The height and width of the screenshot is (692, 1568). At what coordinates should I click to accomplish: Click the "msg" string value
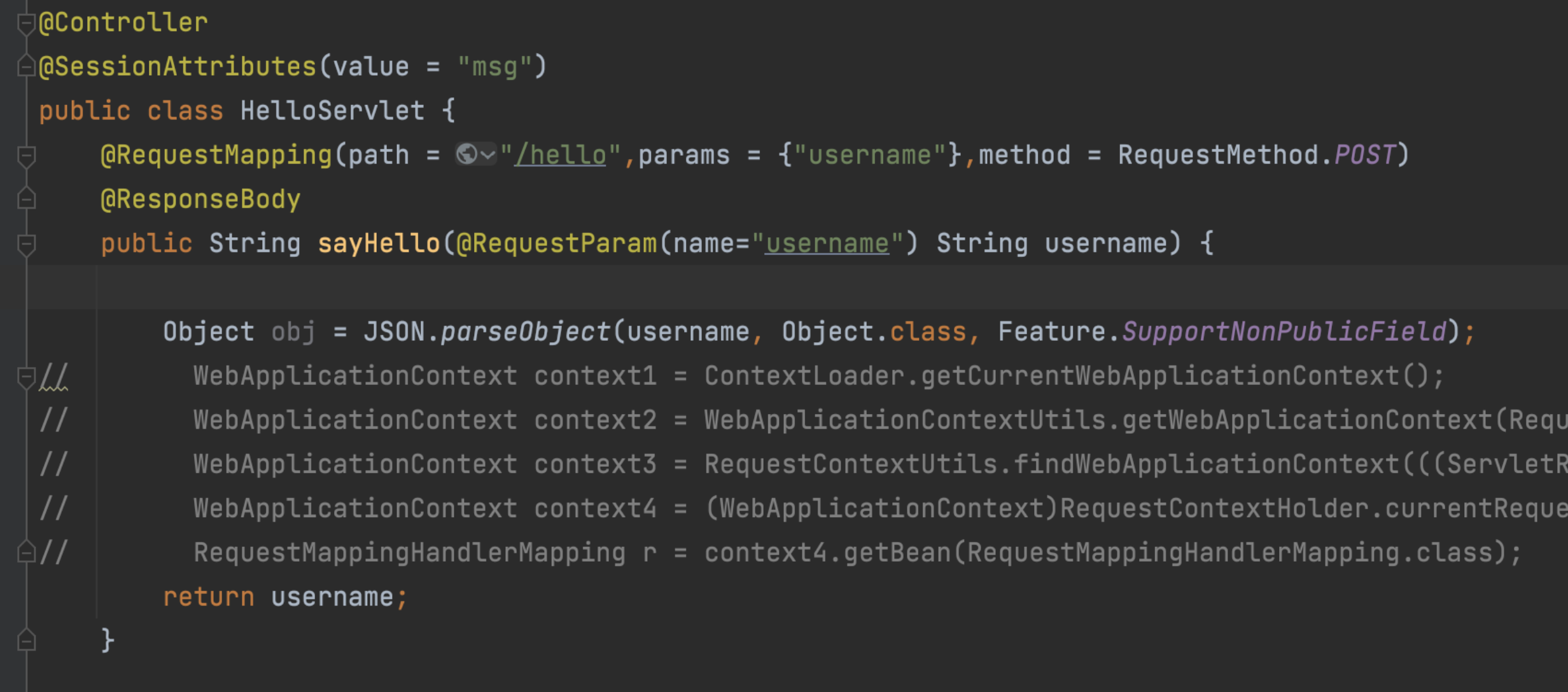coord(494,67)
